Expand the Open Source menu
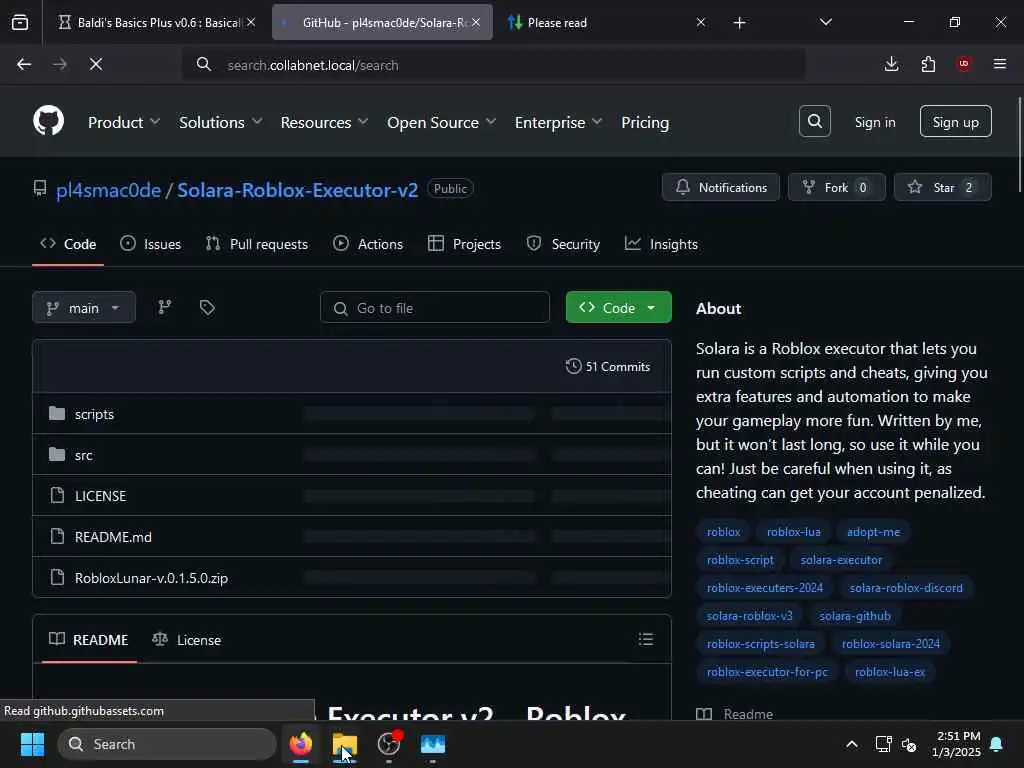The width and height of the screenshot is (1024, 768). click(441, 122)
